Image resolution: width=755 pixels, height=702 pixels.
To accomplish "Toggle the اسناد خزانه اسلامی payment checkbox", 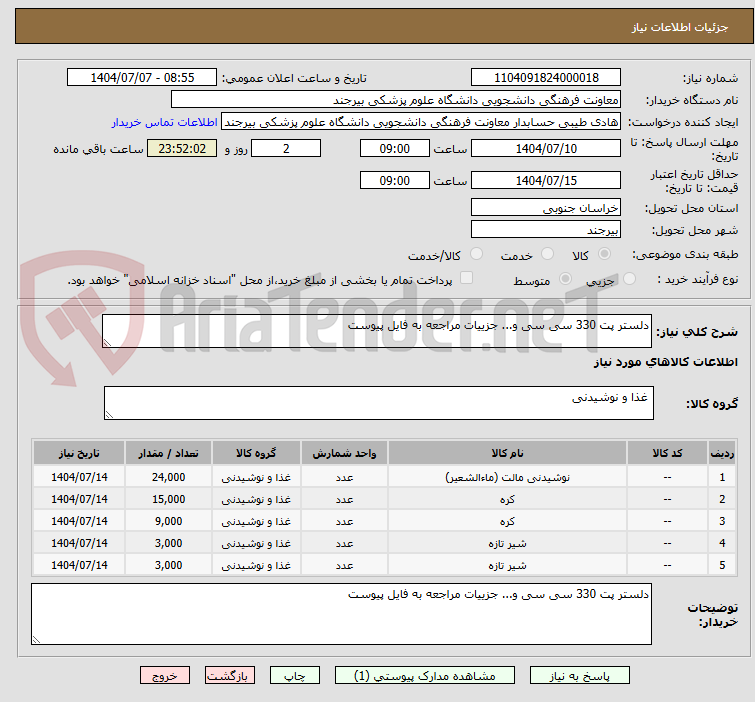I will coord(466,280).
